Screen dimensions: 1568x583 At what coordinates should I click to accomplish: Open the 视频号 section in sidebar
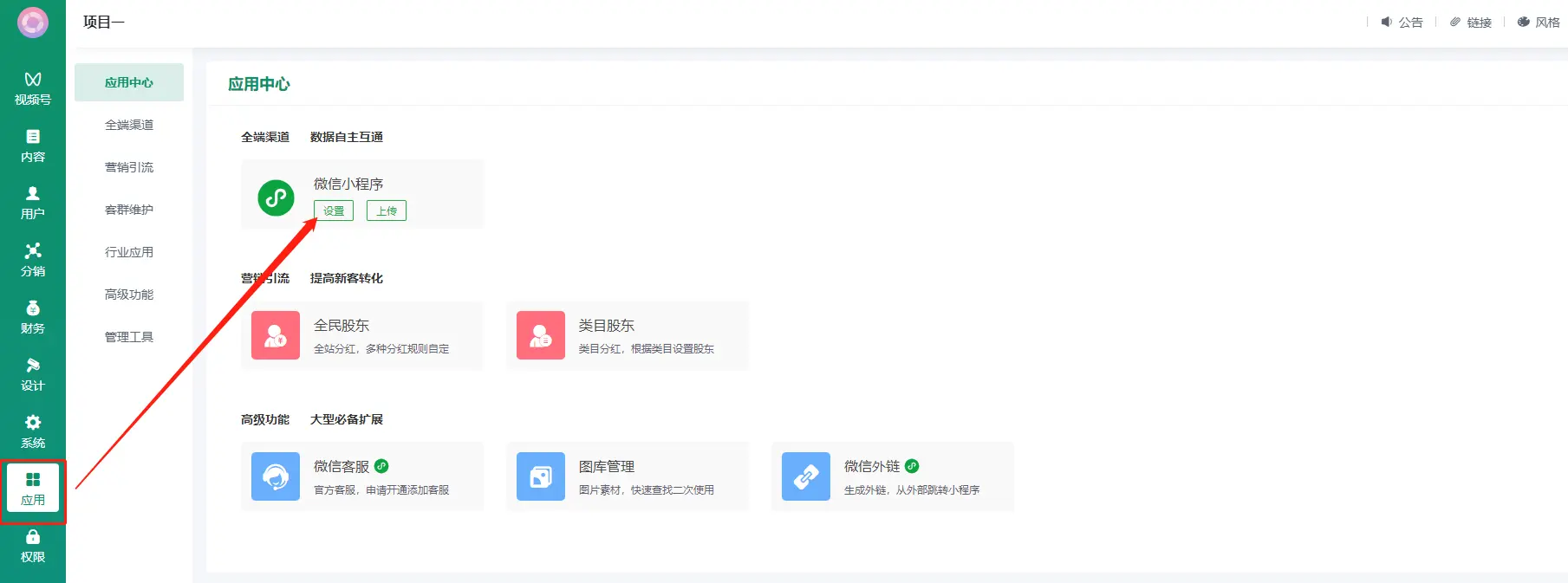click(33, 88)
